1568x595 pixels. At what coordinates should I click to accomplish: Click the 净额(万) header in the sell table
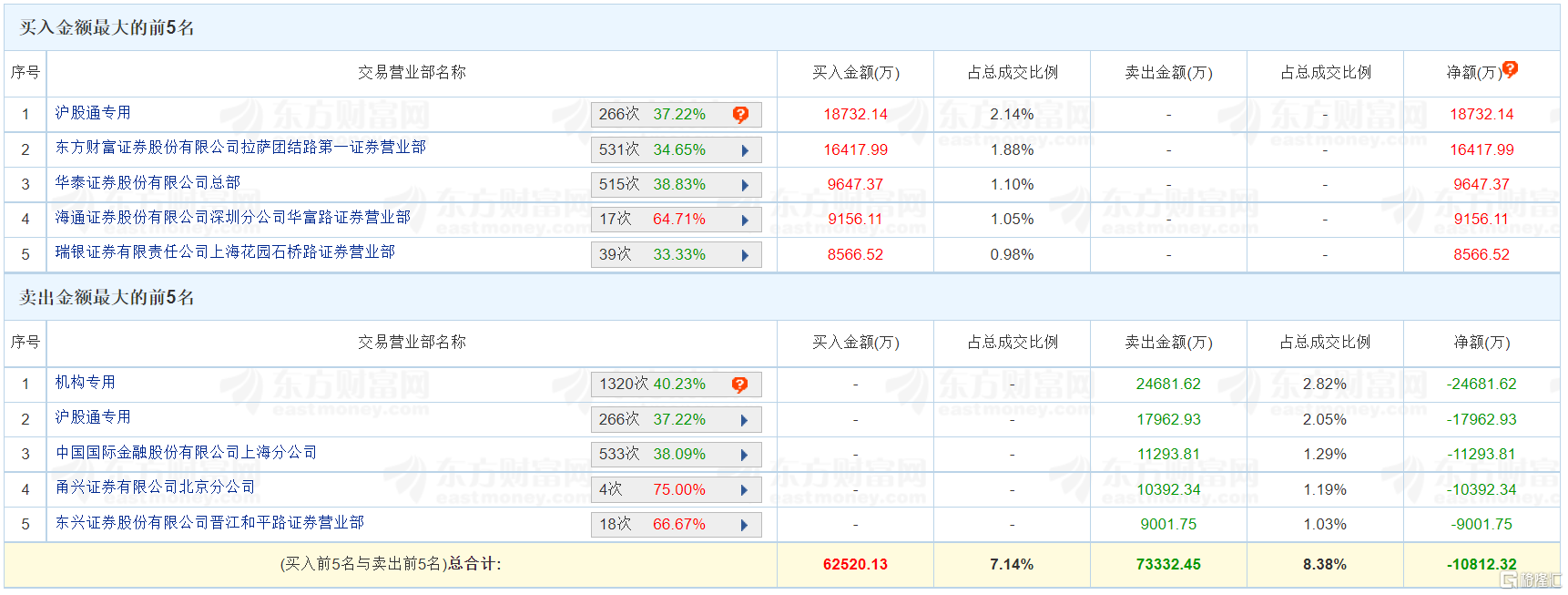pos(1482,342)
